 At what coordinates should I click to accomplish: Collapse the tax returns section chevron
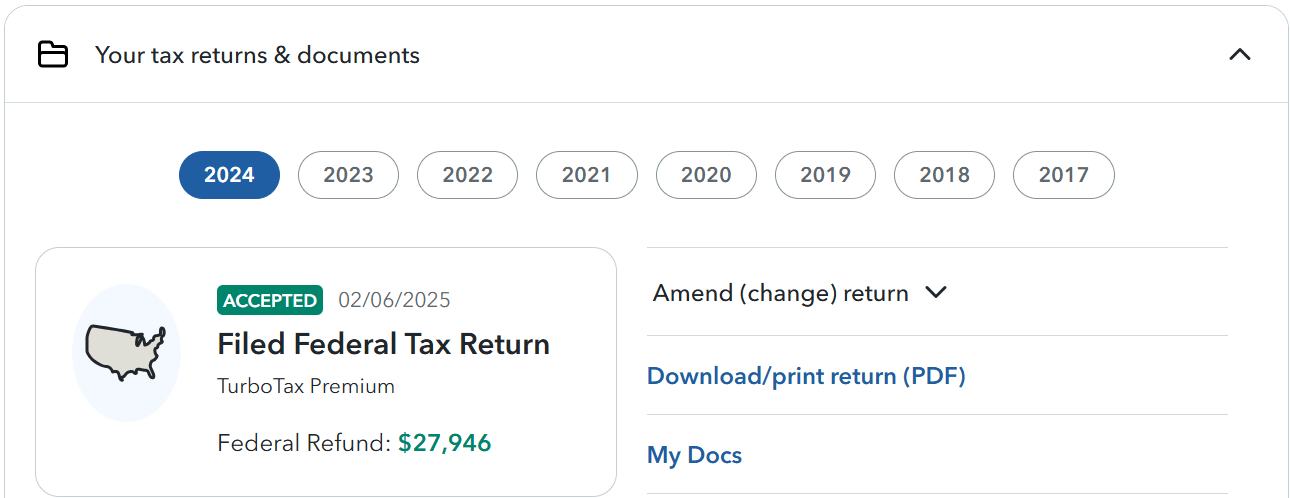(x=1239, y=55)
